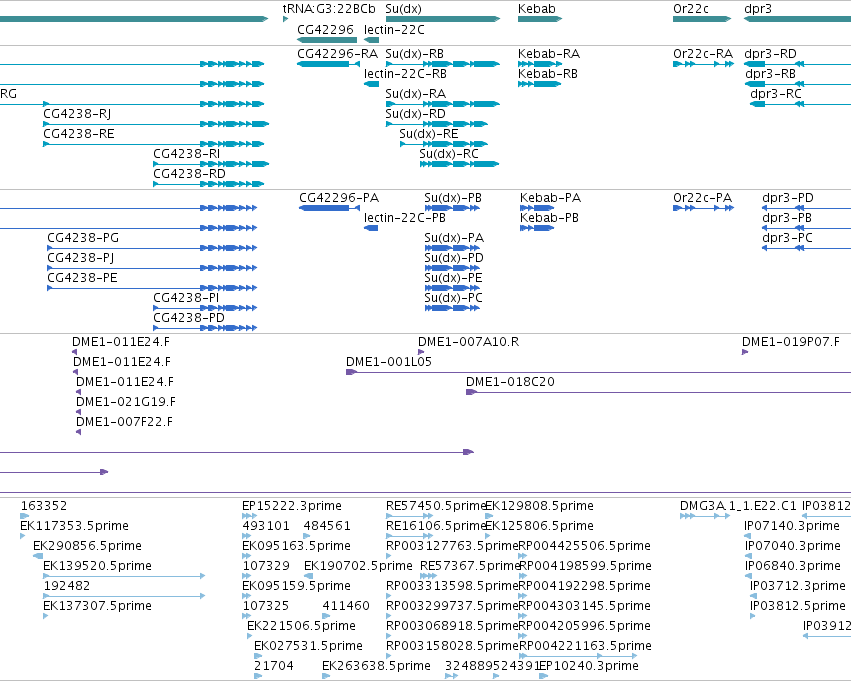Select EST EK139520.5prime
Screen dimensions: 851x681
124,576
